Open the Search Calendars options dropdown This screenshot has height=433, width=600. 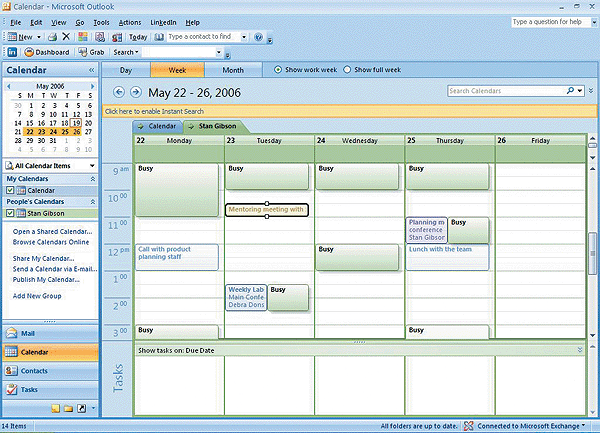click(x=580, y=91)
